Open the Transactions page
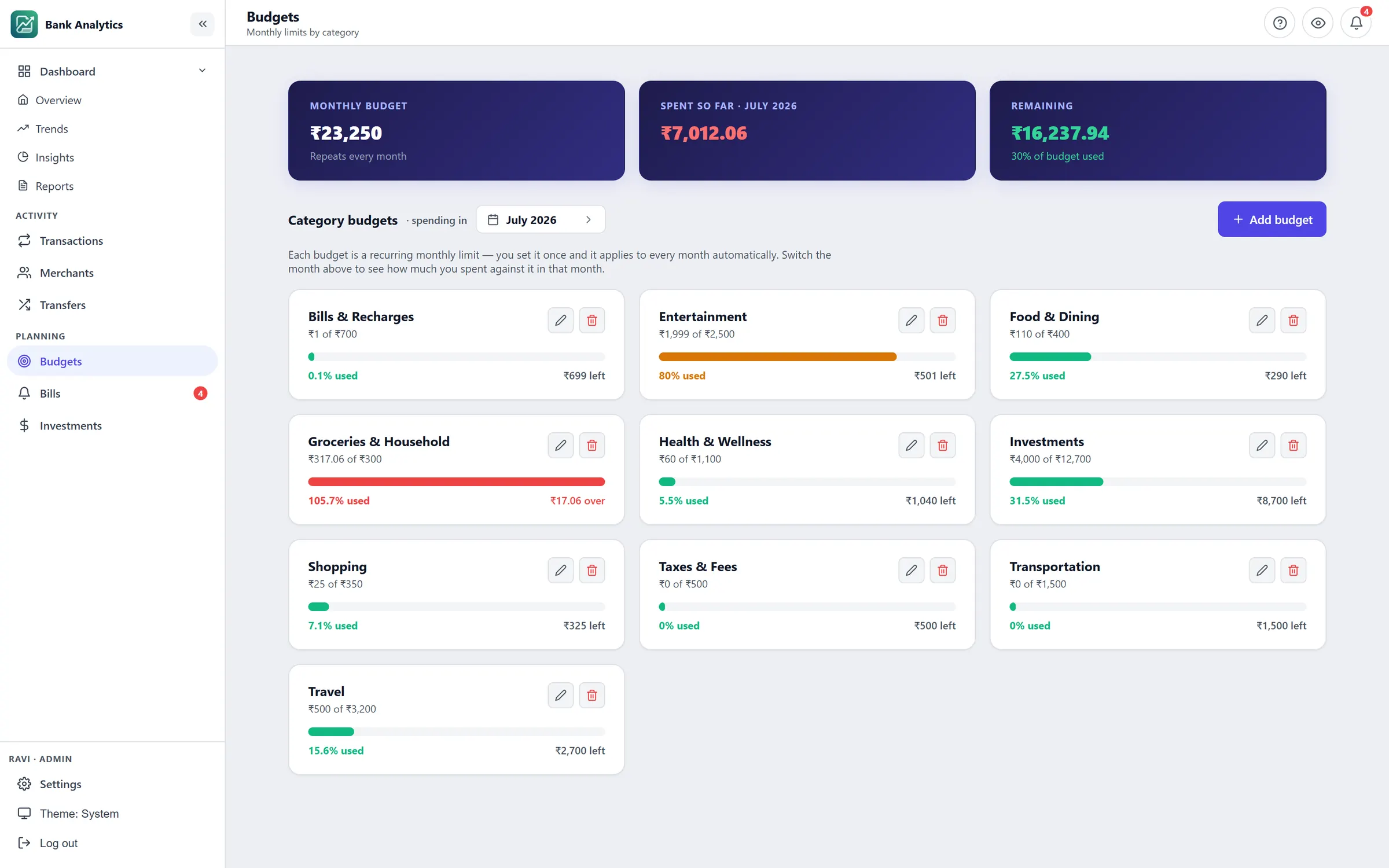This screenshot has height=868, width=1389. click(112, 241)
